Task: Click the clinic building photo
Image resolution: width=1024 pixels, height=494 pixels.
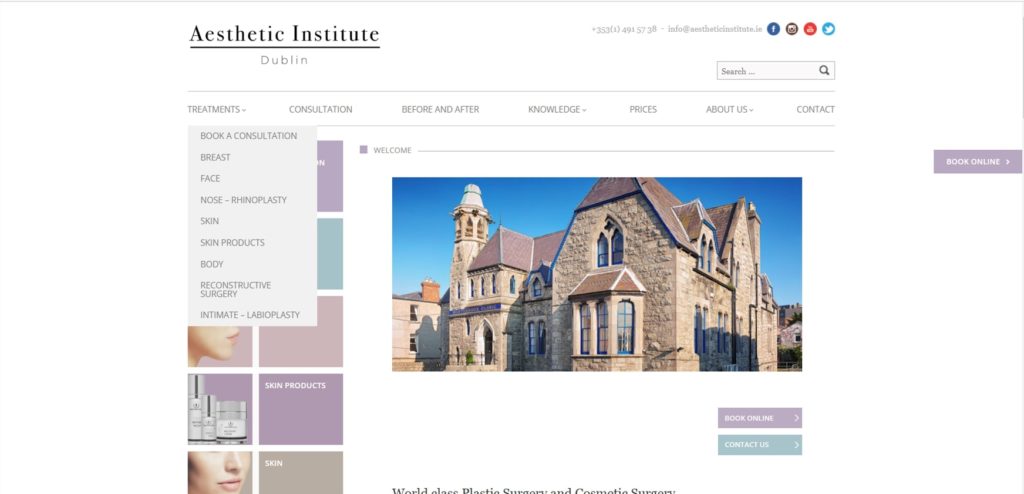Action: click(x=597, y=274)
